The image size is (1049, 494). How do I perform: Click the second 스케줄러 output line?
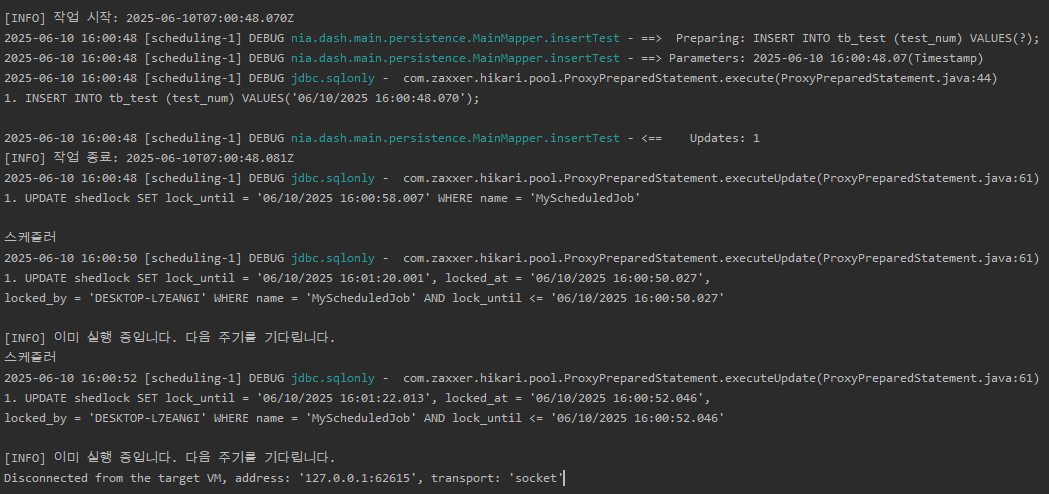pos(30,357)
